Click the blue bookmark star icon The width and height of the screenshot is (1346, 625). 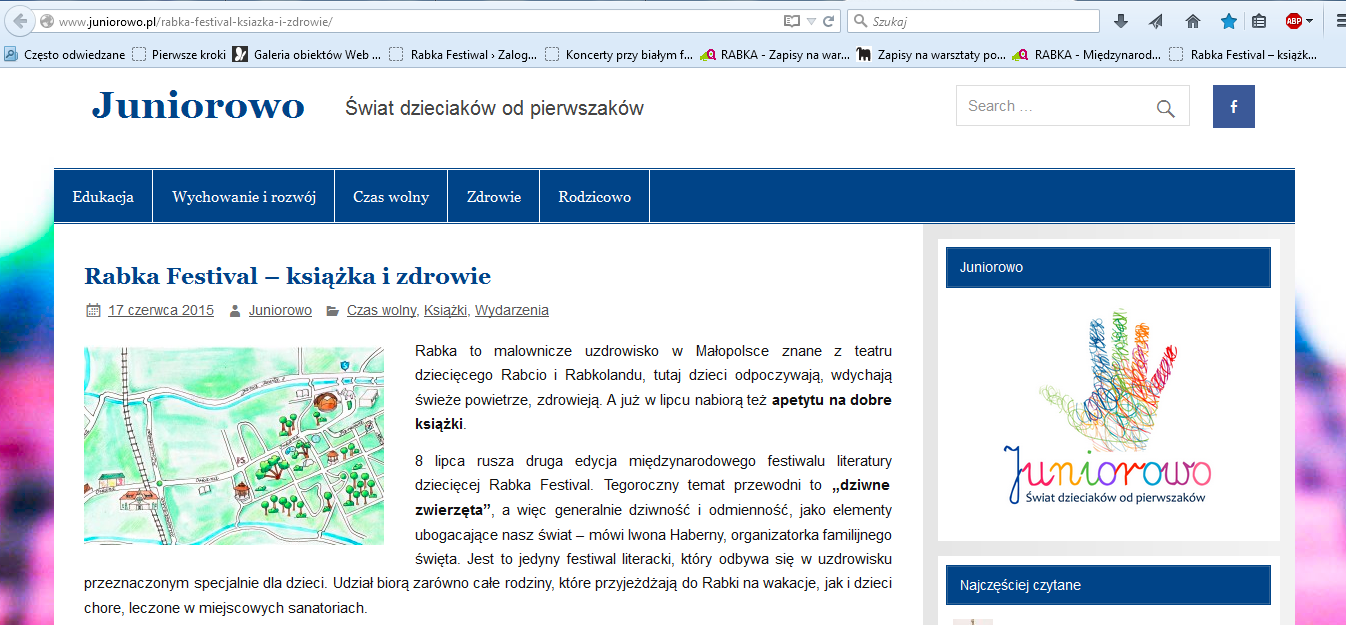coord(1229,21)
